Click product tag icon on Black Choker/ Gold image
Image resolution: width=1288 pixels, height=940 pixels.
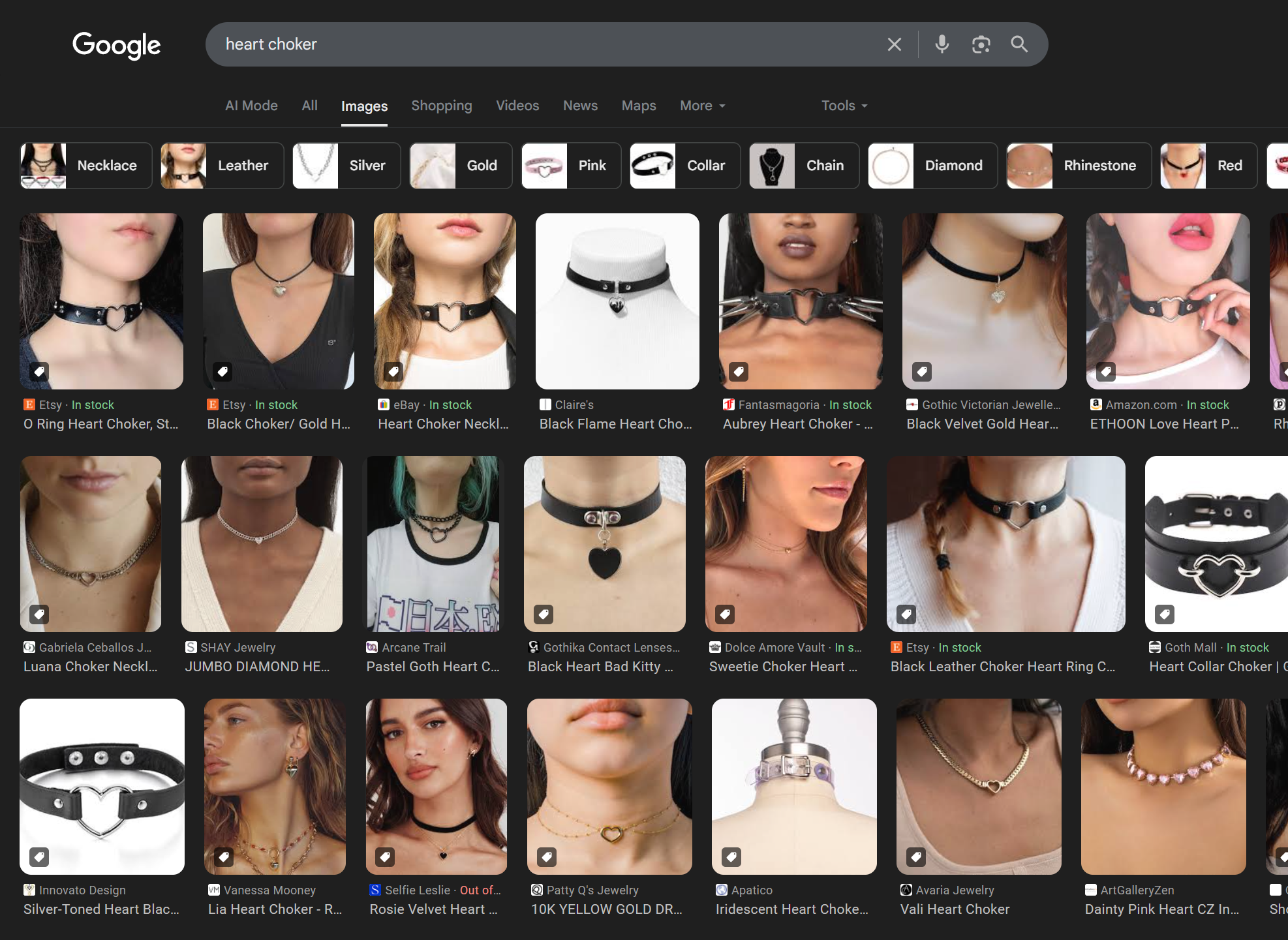(x=222, y=372)
